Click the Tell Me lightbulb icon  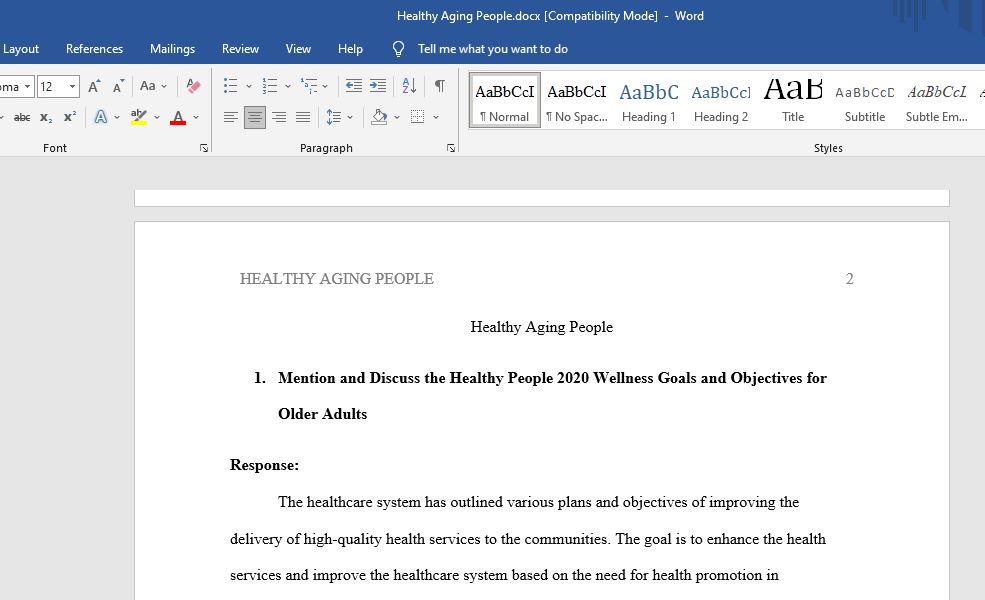pyautogui.click(x=398, y=49)
